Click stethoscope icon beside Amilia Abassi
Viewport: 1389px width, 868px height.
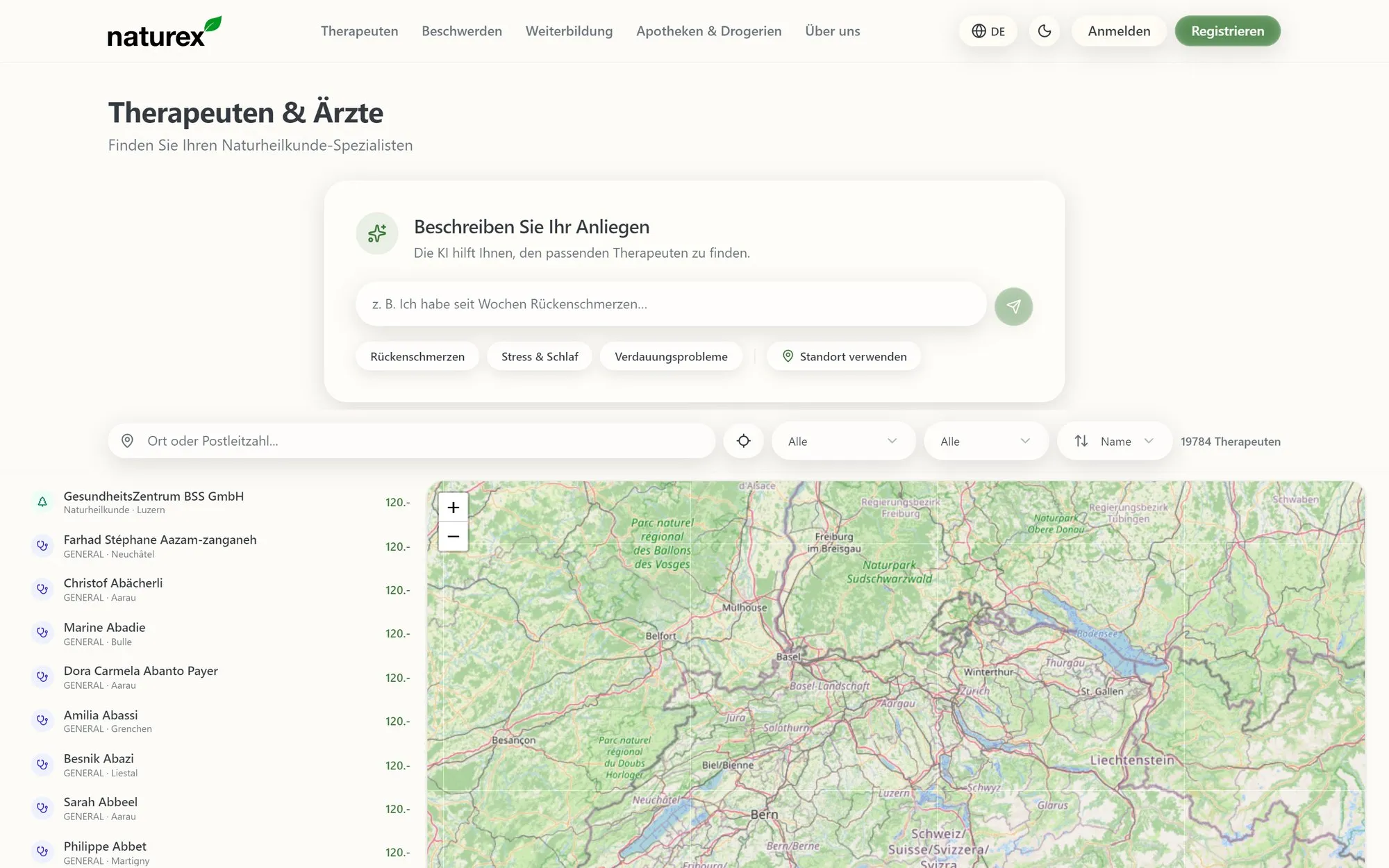tap(42, 721)
